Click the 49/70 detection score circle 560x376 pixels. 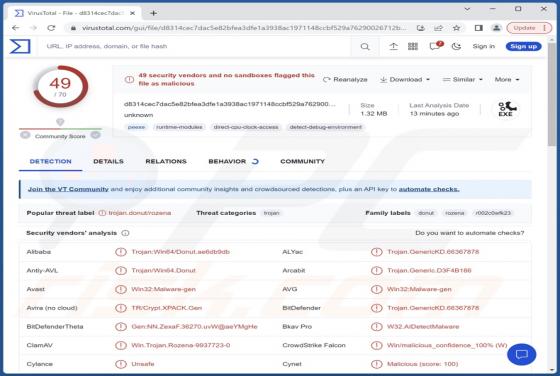pos(60,86)
